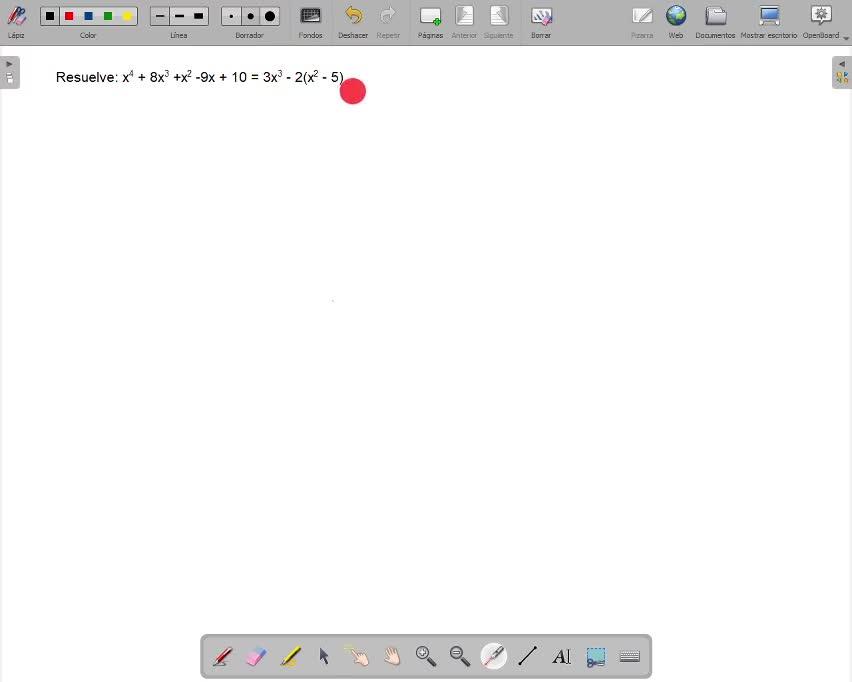Image resolution: width=852 pixels, height=682 pixels.
Task: Go to the Anterior page
Action: point(464,16)
